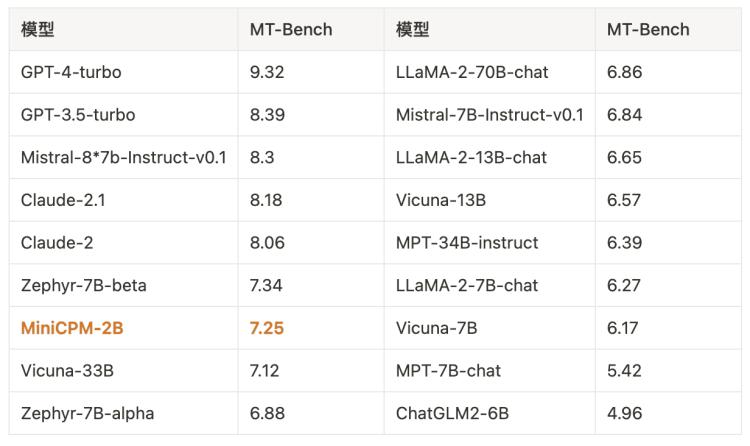This screenshot has height=446, width=750.
Task: Click the Vicuna-33B cell
Action: [67, 371]
